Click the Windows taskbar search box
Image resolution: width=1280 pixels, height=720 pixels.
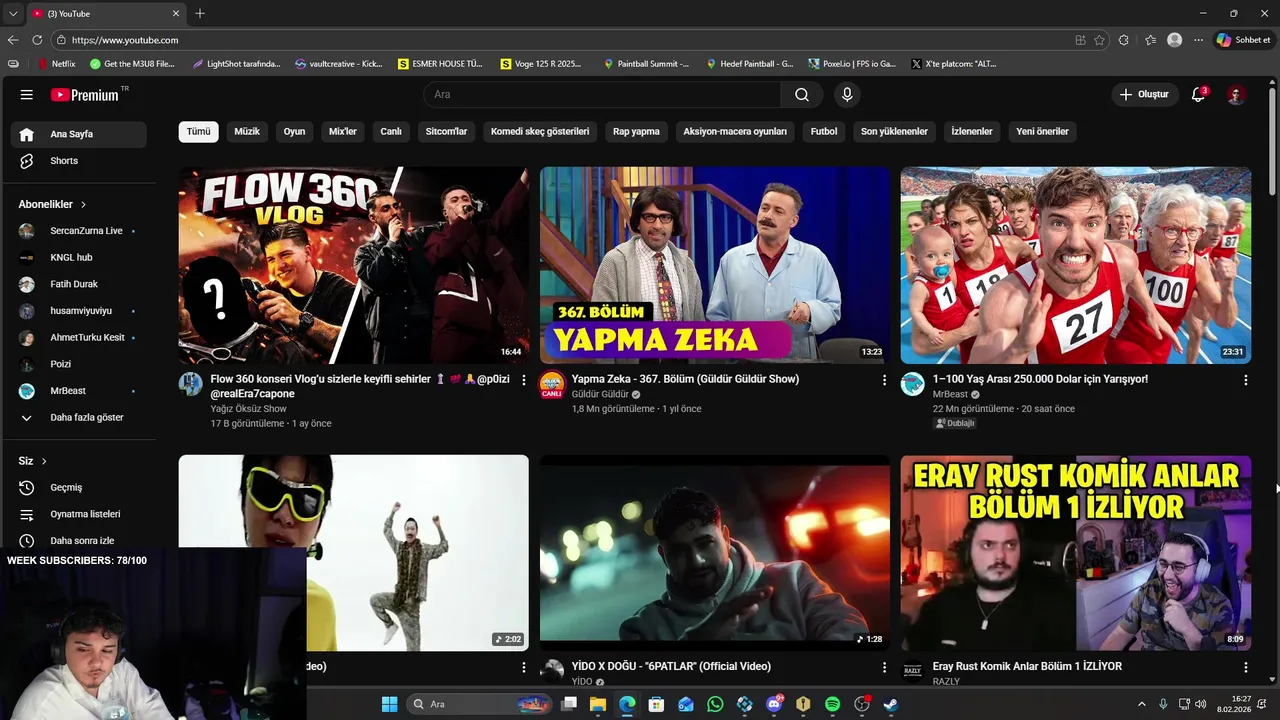pyautogui.click(x=477, y=704)
